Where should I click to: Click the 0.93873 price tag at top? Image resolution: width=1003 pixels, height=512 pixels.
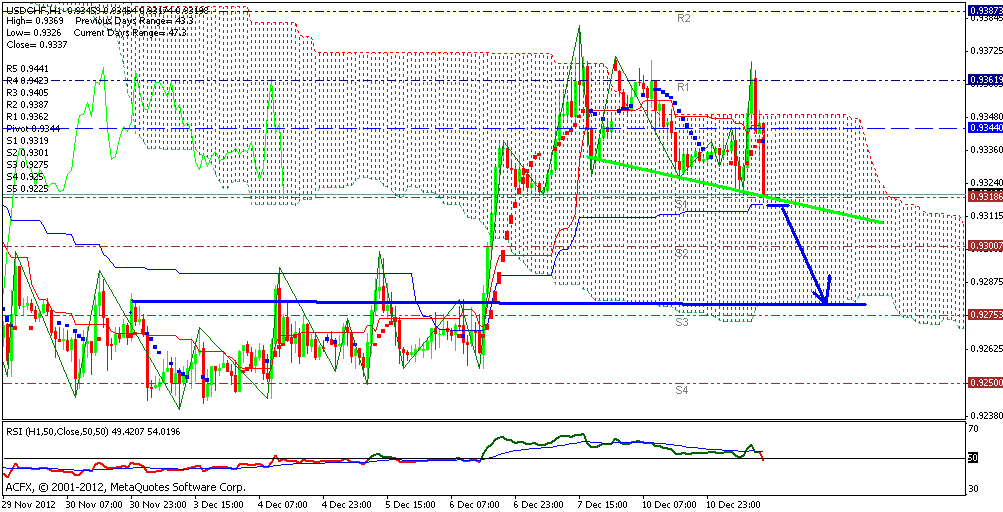[983, 10]
